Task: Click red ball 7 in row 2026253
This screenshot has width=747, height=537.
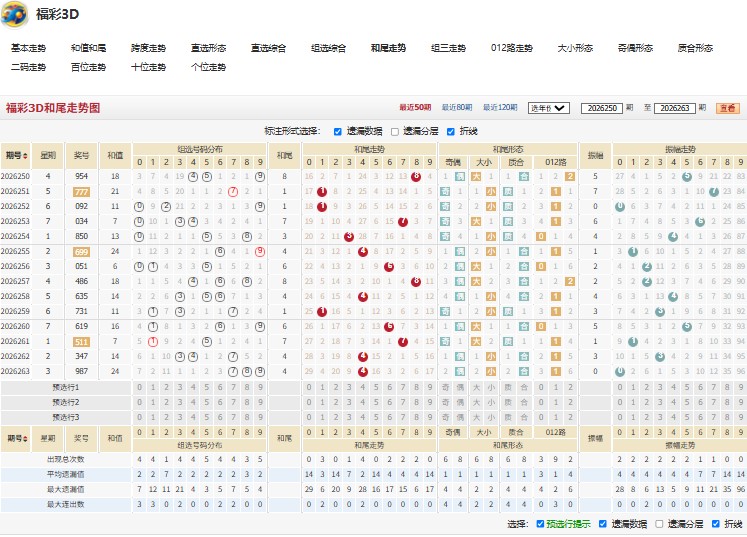Action: 403,222
